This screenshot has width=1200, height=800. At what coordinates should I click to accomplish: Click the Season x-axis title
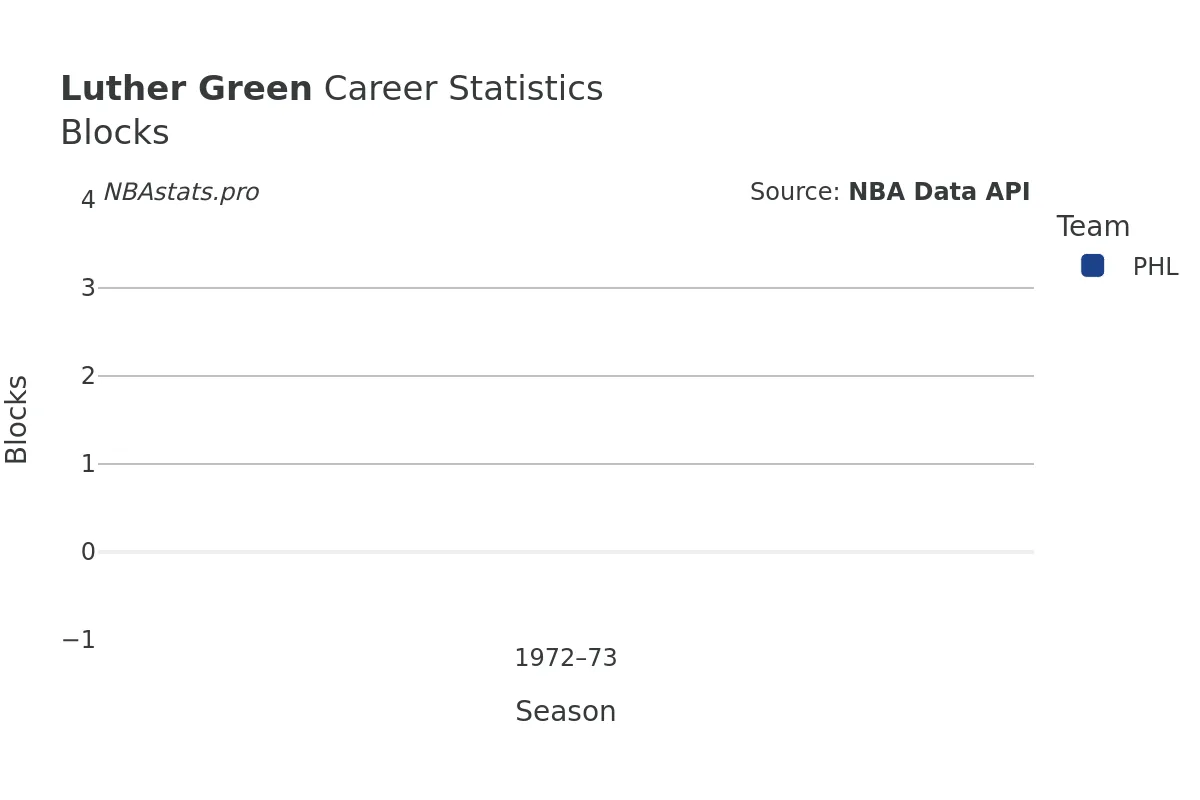565,712
